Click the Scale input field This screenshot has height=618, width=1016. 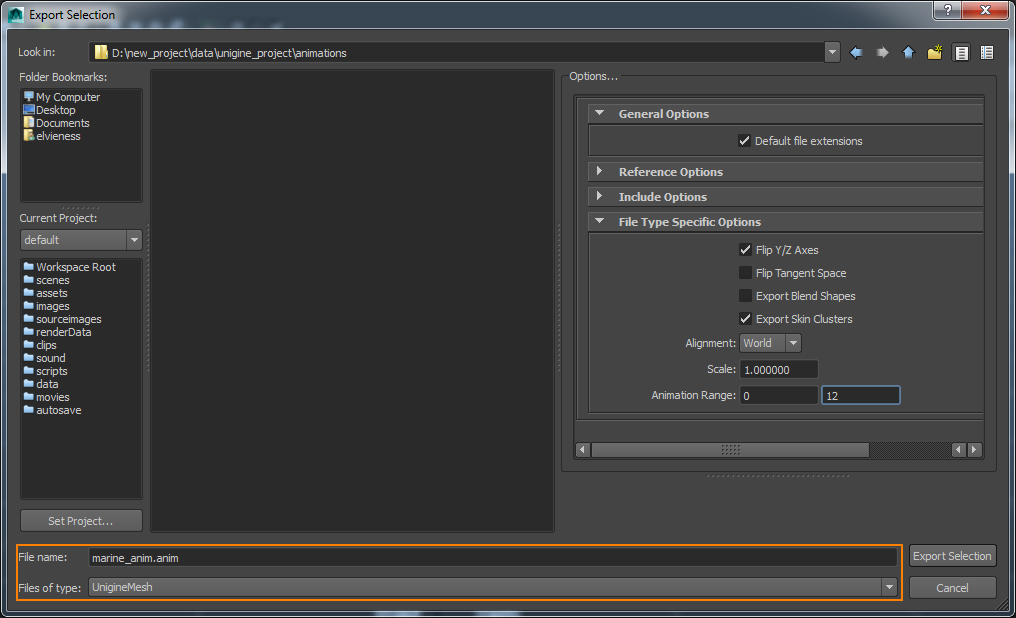pyautogui.click(x=779, y=370)
